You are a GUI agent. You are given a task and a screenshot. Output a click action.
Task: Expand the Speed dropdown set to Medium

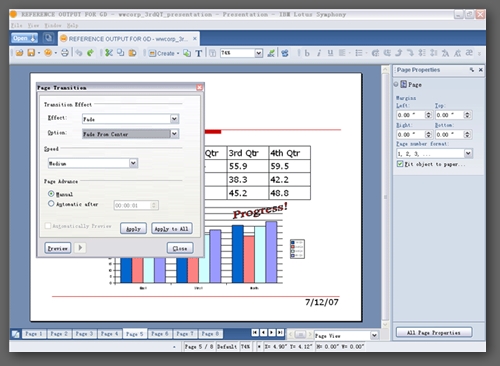93,163
